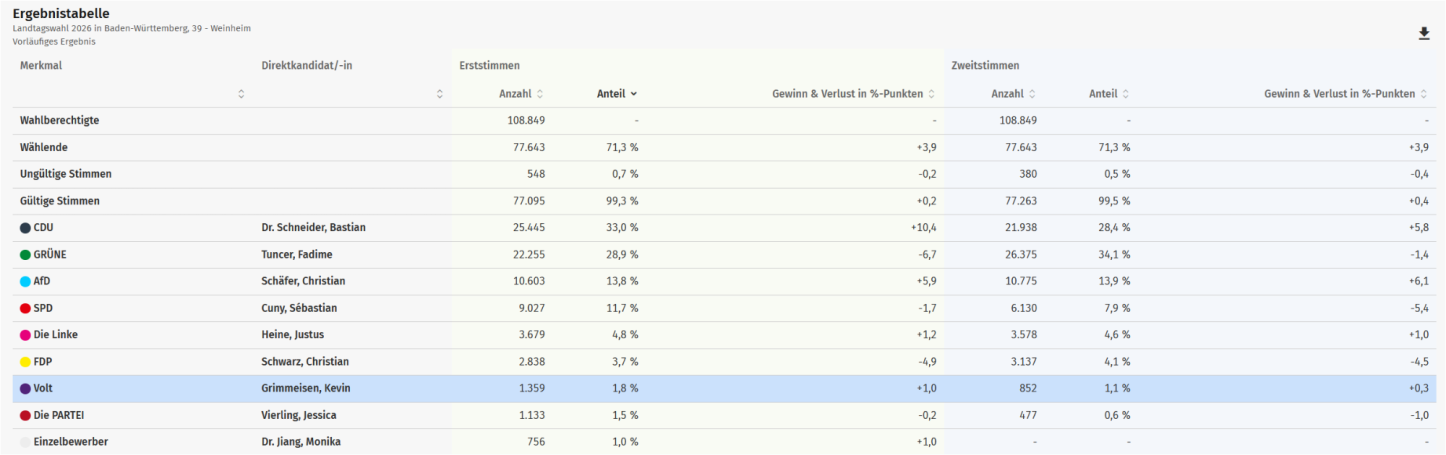The height and width of the screenshot is (455, 1446).
Task: Sort by Direktkandidat/-in column
Action: pos(440,94)
